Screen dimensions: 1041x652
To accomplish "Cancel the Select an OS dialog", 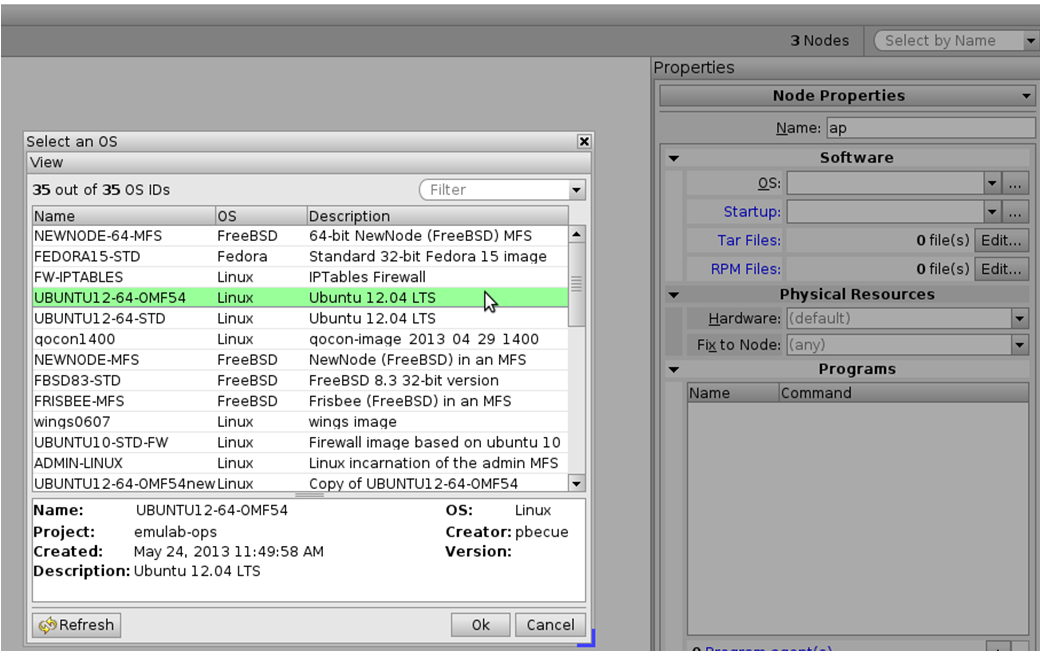I will [x=550, y=625].
